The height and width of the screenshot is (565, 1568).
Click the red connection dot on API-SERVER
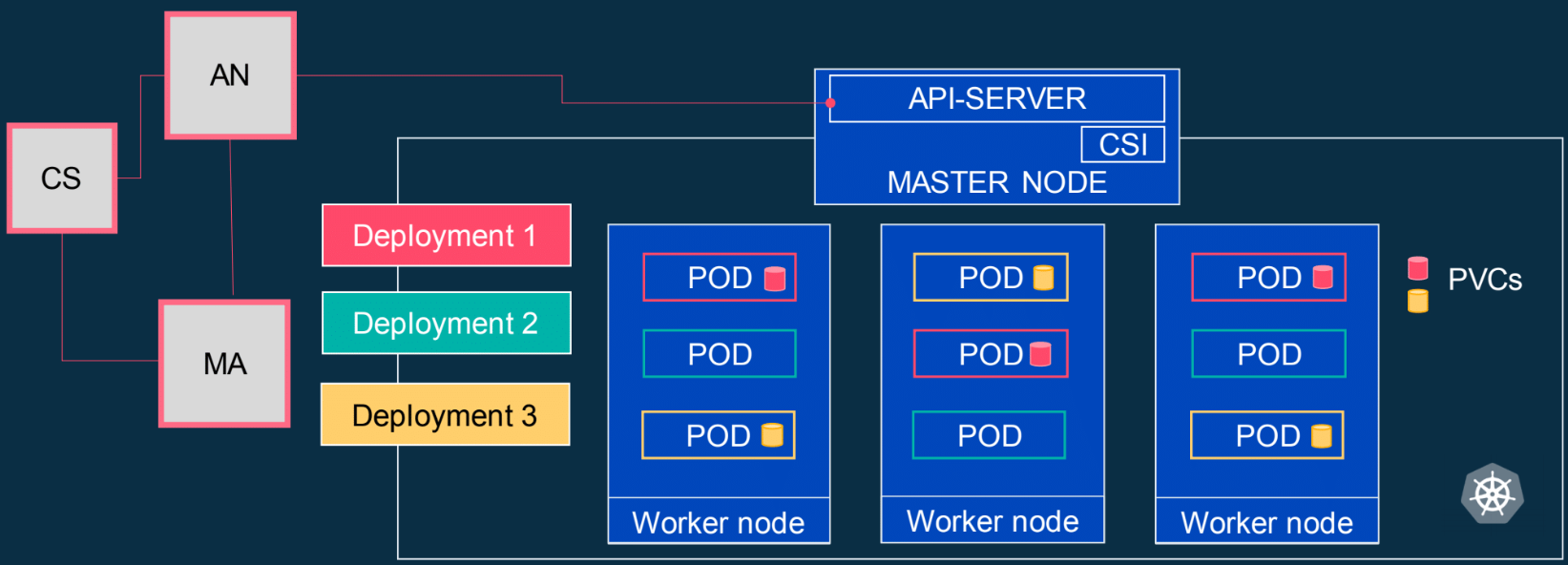pos(830,103)
